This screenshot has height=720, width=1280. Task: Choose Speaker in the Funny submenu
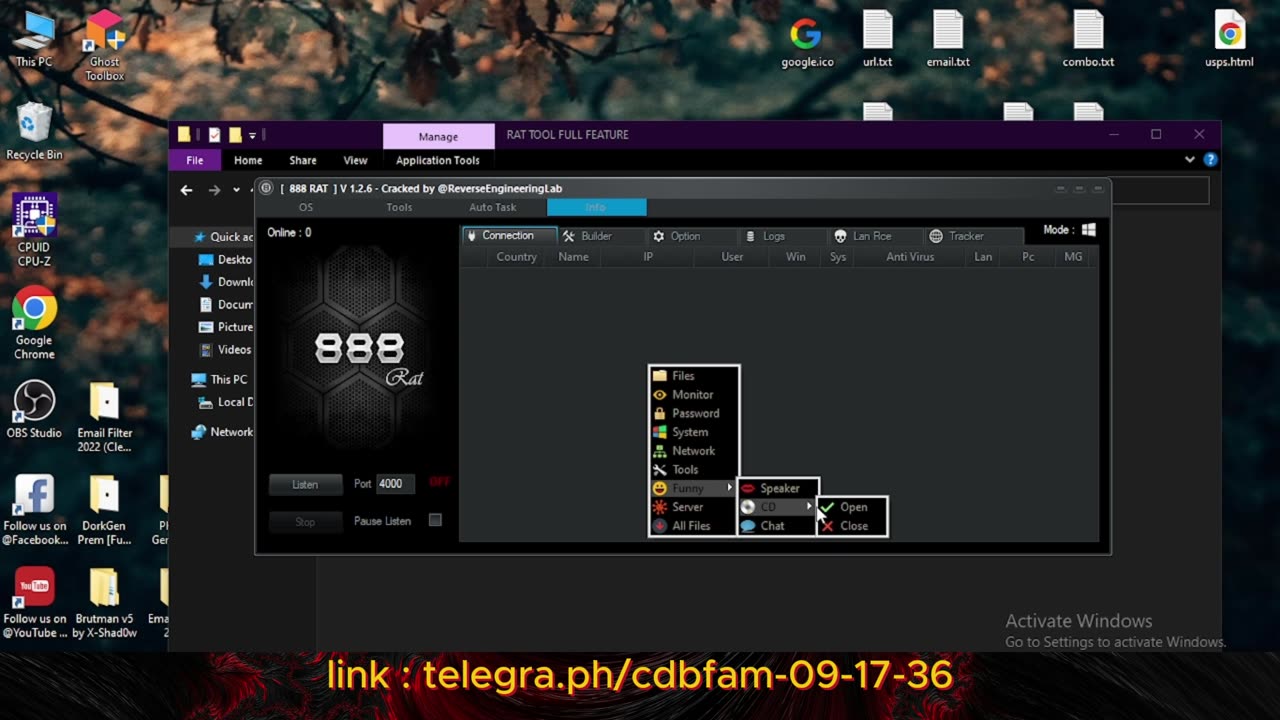tap(778, 489)
